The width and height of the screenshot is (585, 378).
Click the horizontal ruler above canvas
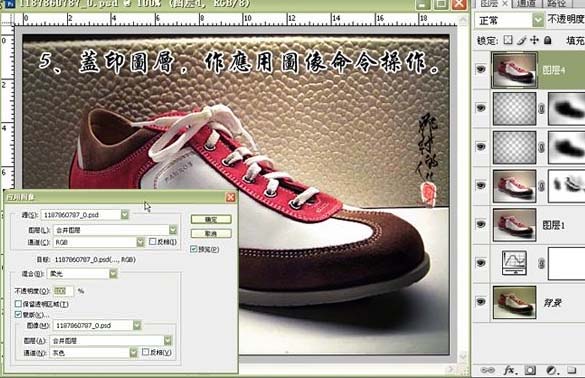point(235,19)
